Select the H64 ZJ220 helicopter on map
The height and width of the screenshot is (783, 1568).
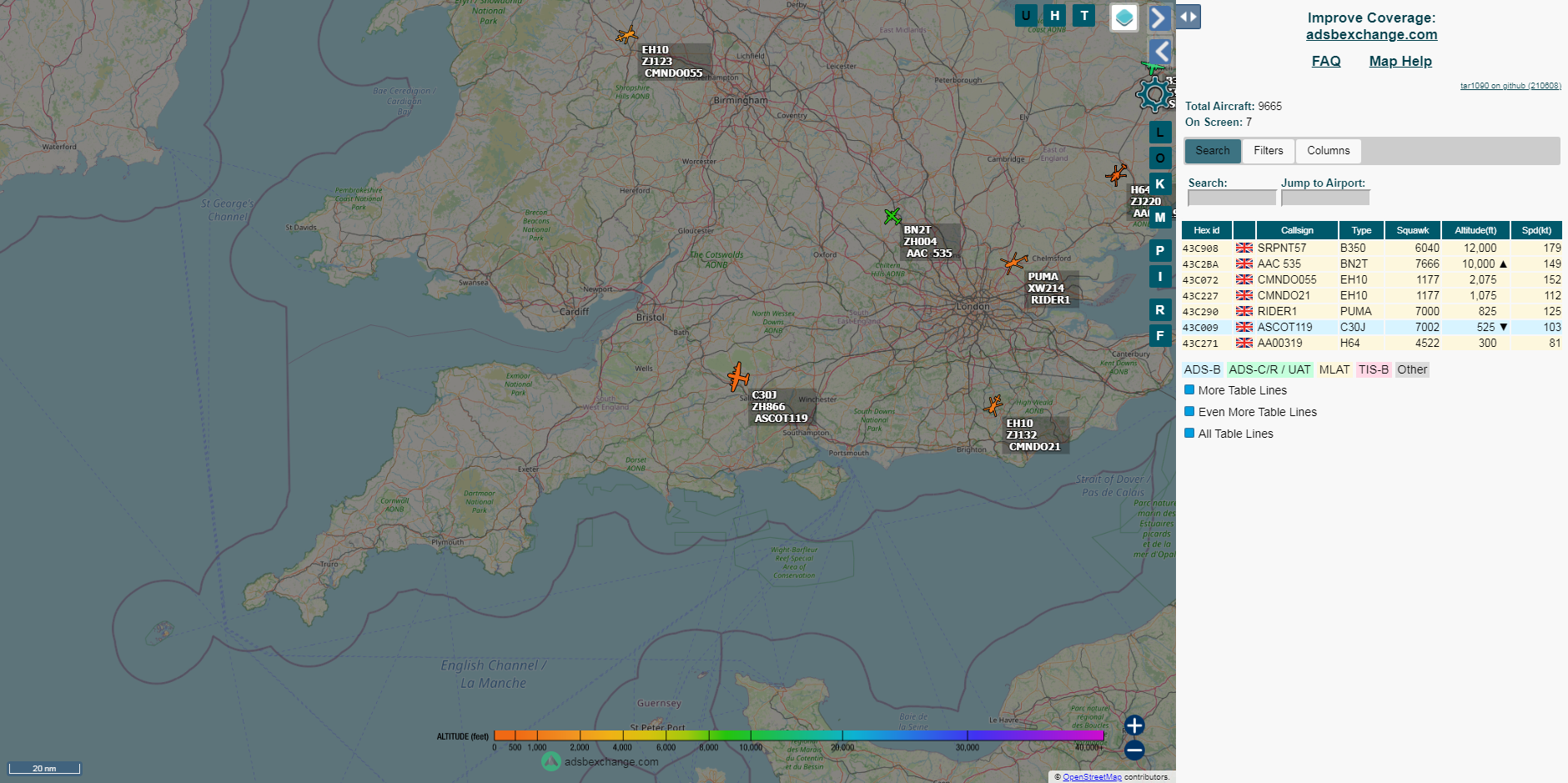click(x=1116, y=175)
